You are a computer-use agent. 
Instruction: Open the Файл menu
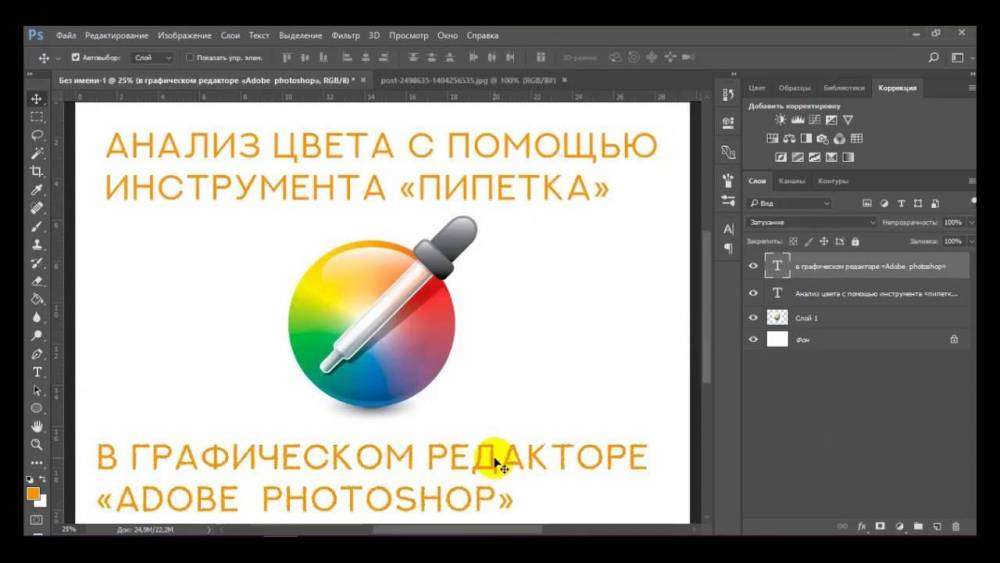pos(66,36)
